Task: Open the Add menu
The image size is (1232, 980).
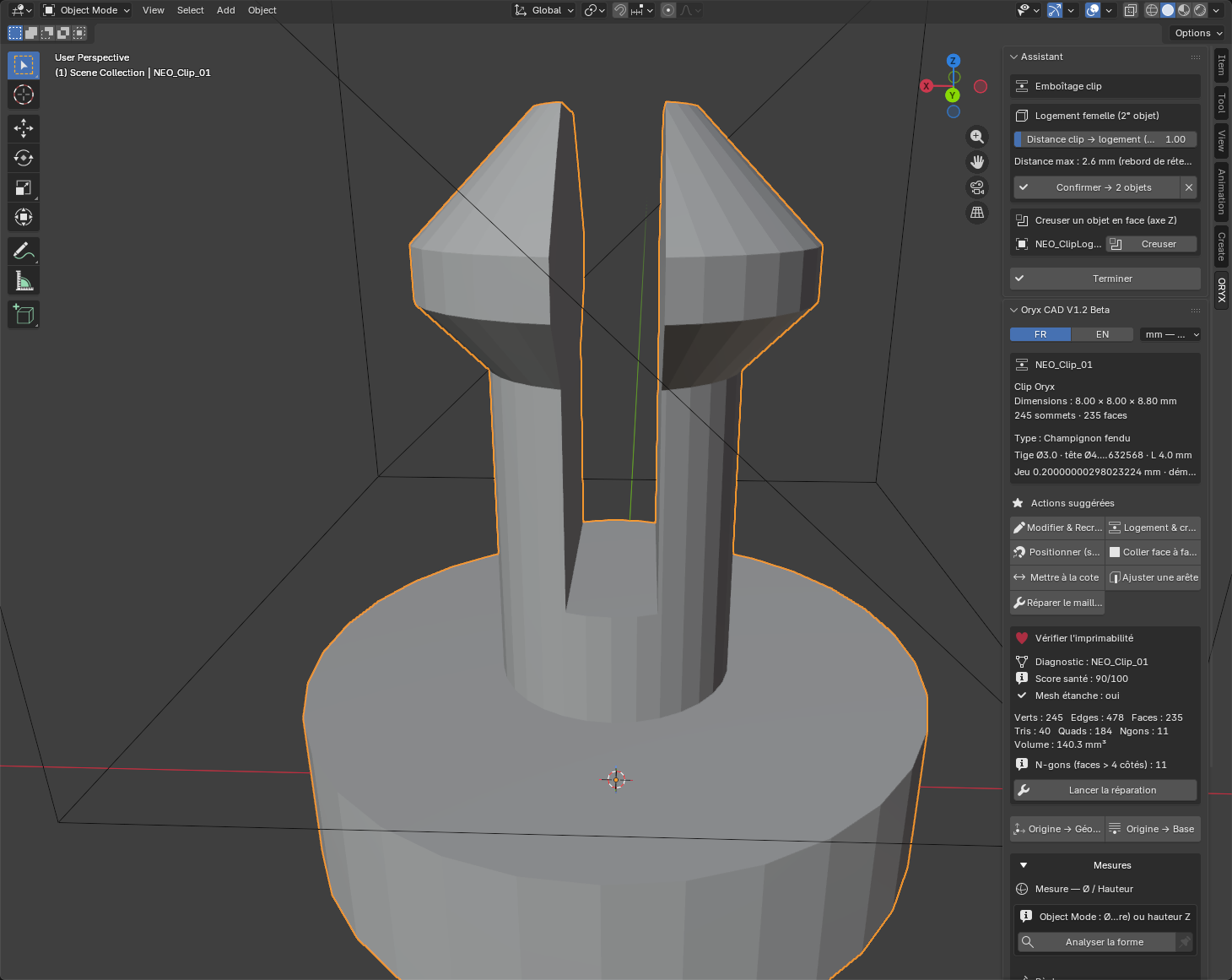Action: (x=225, y=10)
